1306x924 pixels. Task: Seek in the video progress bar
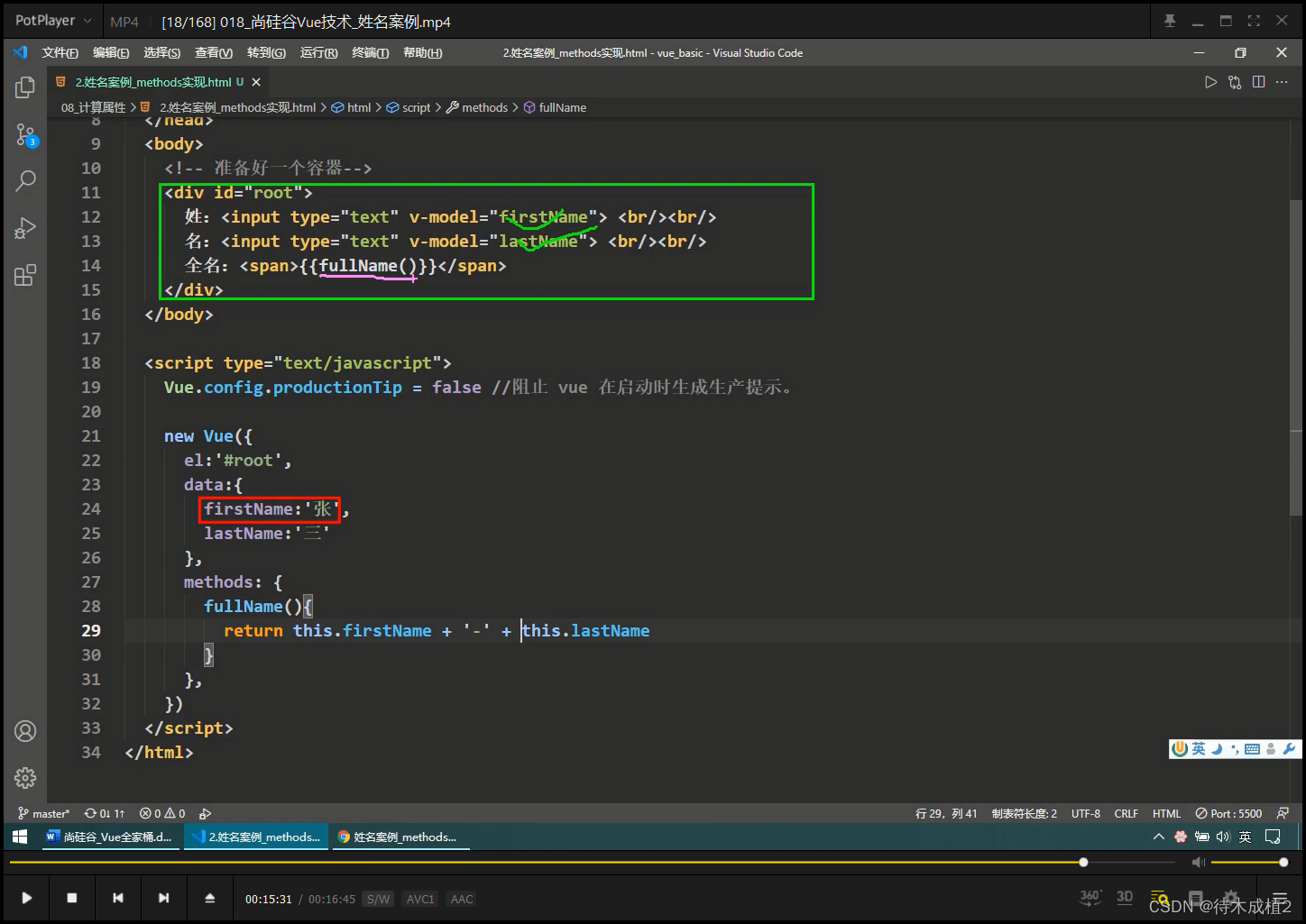coord(591,863)
